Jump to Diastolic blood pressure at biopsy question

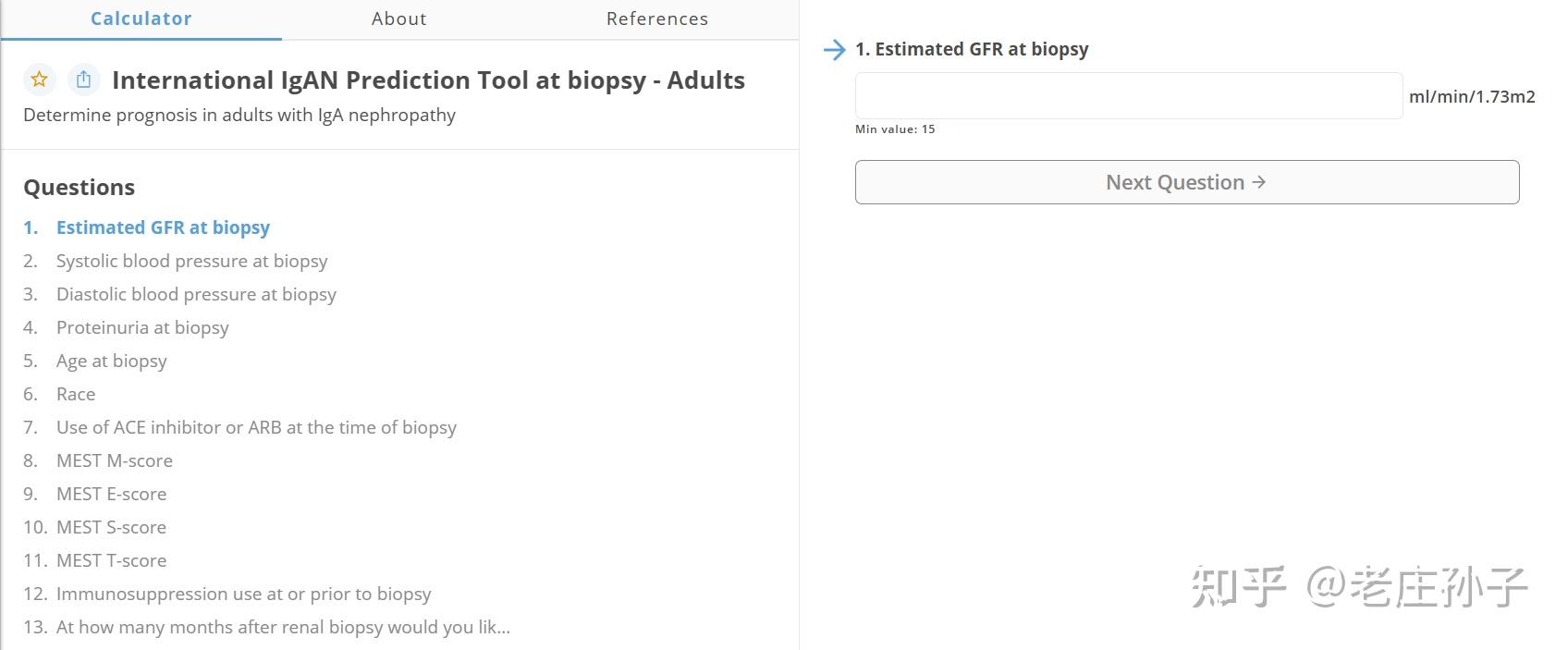(196, 294)
